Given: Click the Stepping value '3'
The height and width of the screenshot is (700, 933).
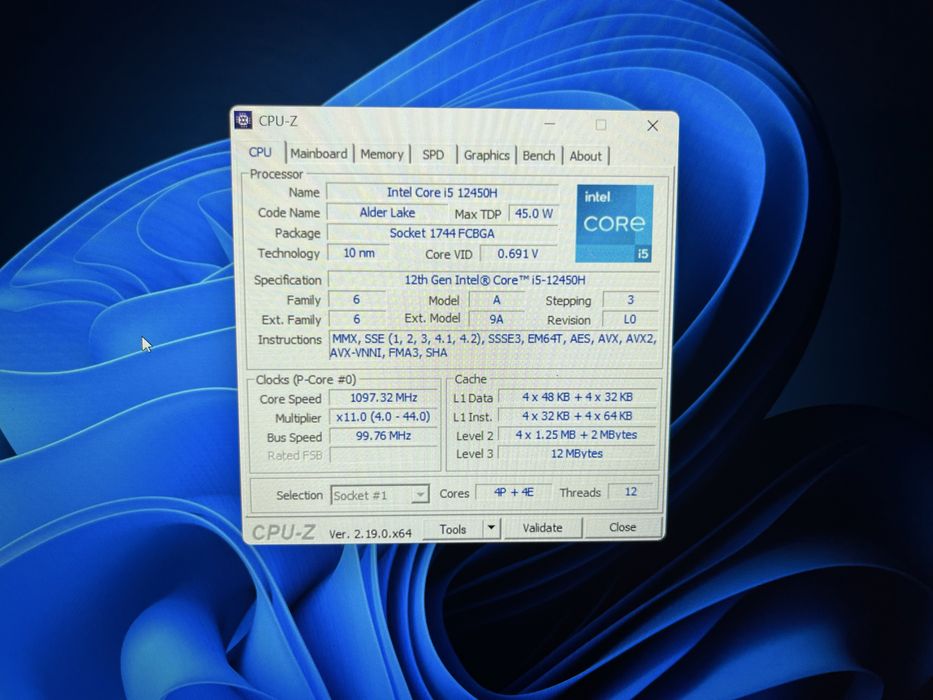Looking at the screenshot, I should [x=630, y=300].
